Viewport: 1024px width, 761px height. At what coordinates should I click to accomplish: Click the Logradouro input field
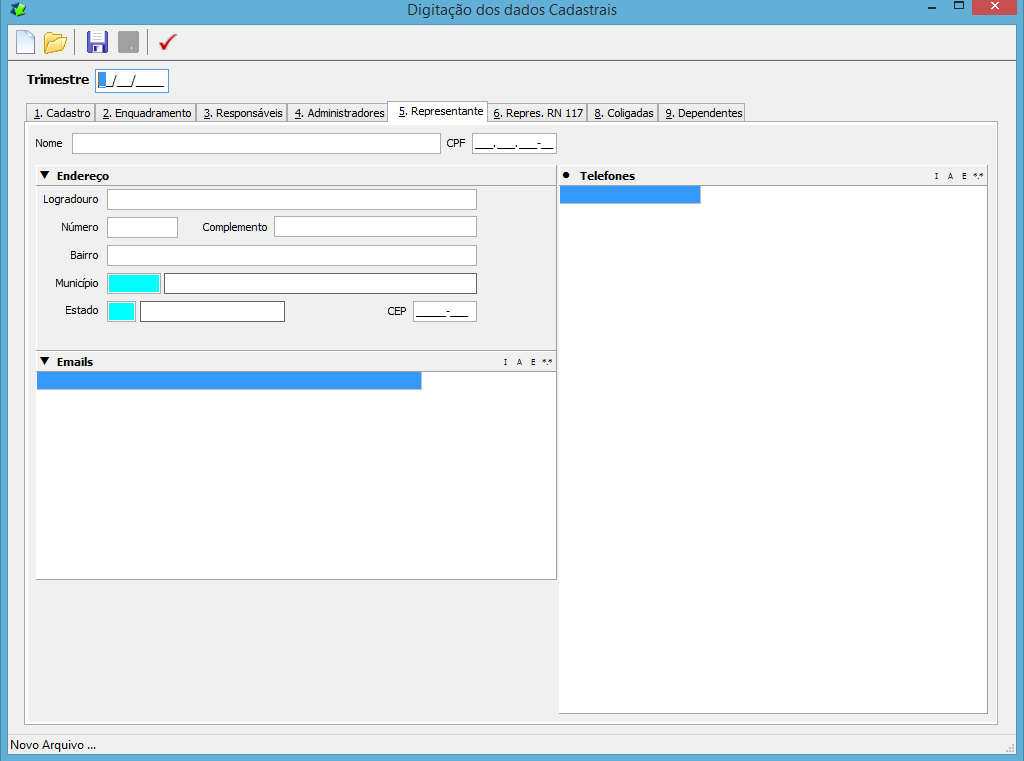click(x=291, y=199)
